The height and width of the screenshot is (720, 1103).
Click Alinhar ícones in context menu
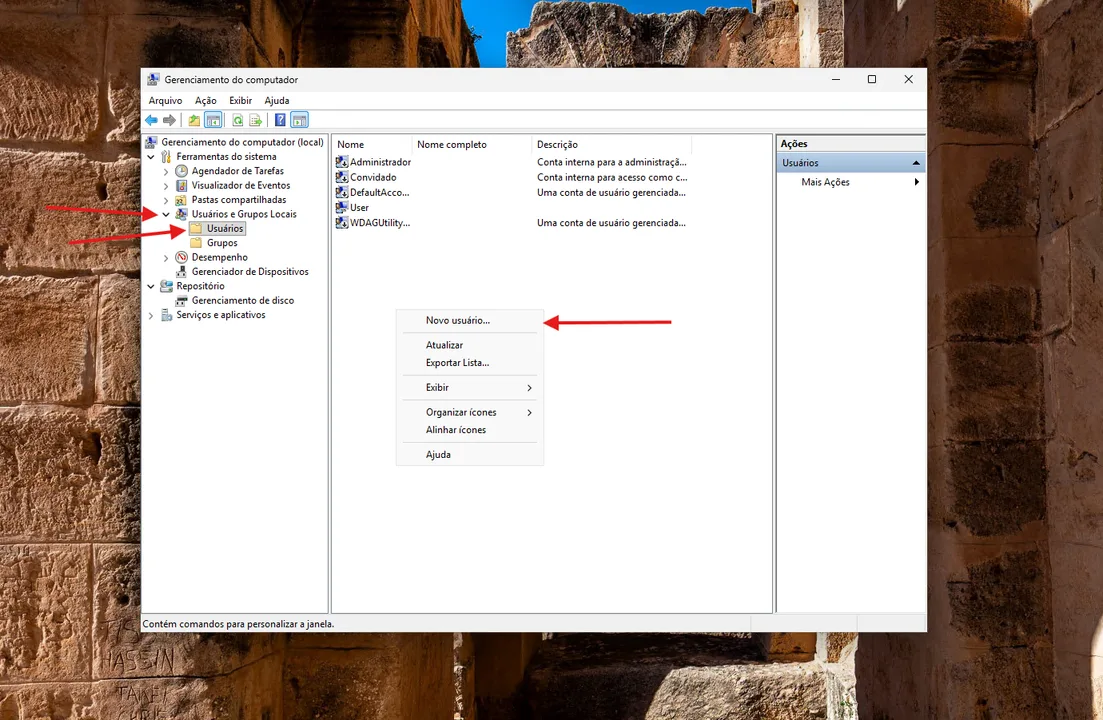point(470,430)
